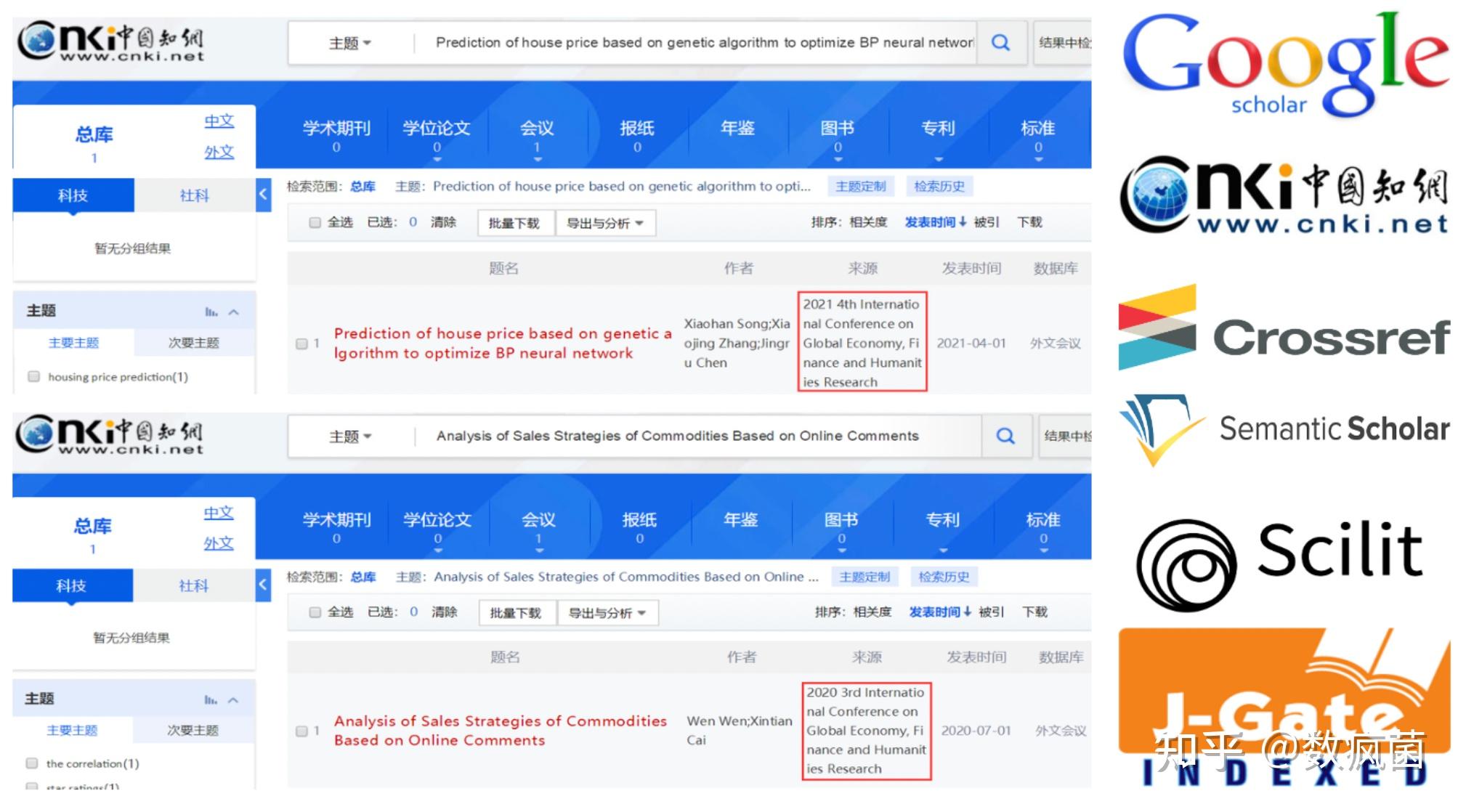This screenshot has height=812, width=1466.
Task: Tick the housing price prediction(1) checkbox
Action: coord(33,376)
